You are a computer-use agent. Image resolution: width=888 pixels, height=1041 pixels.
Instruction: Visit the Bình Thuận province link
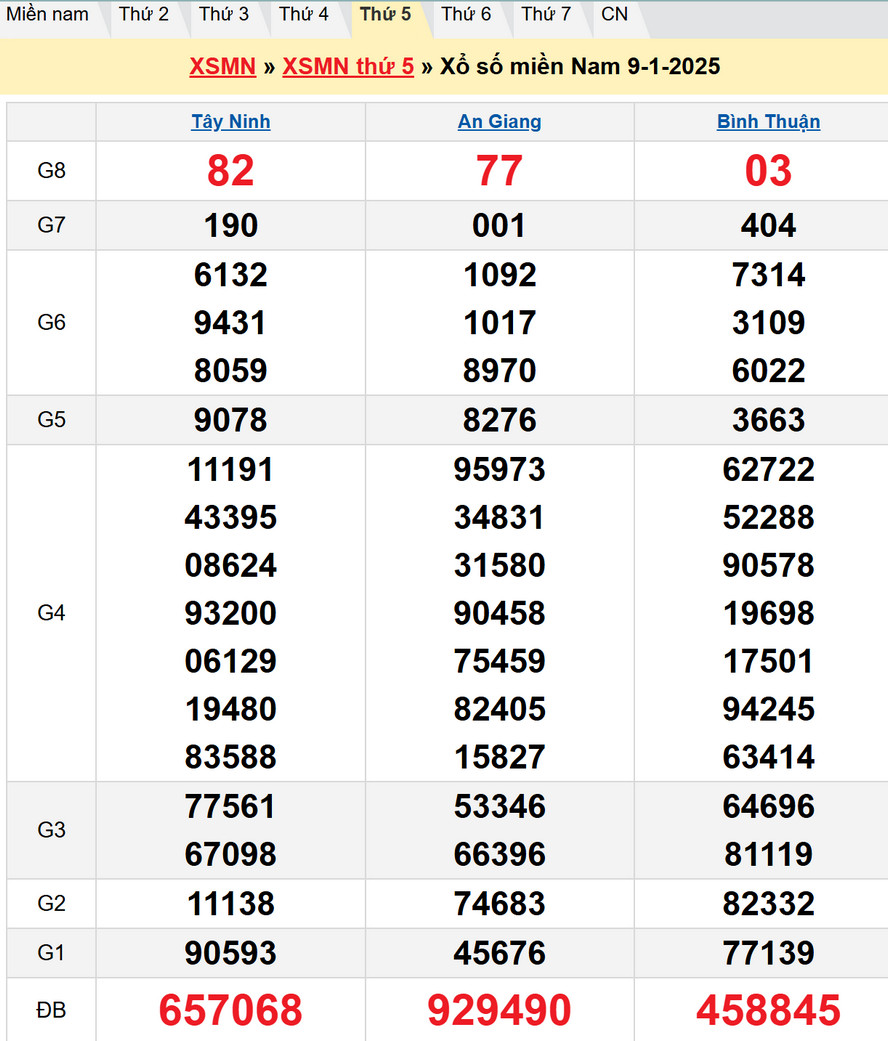pos(768,122)
